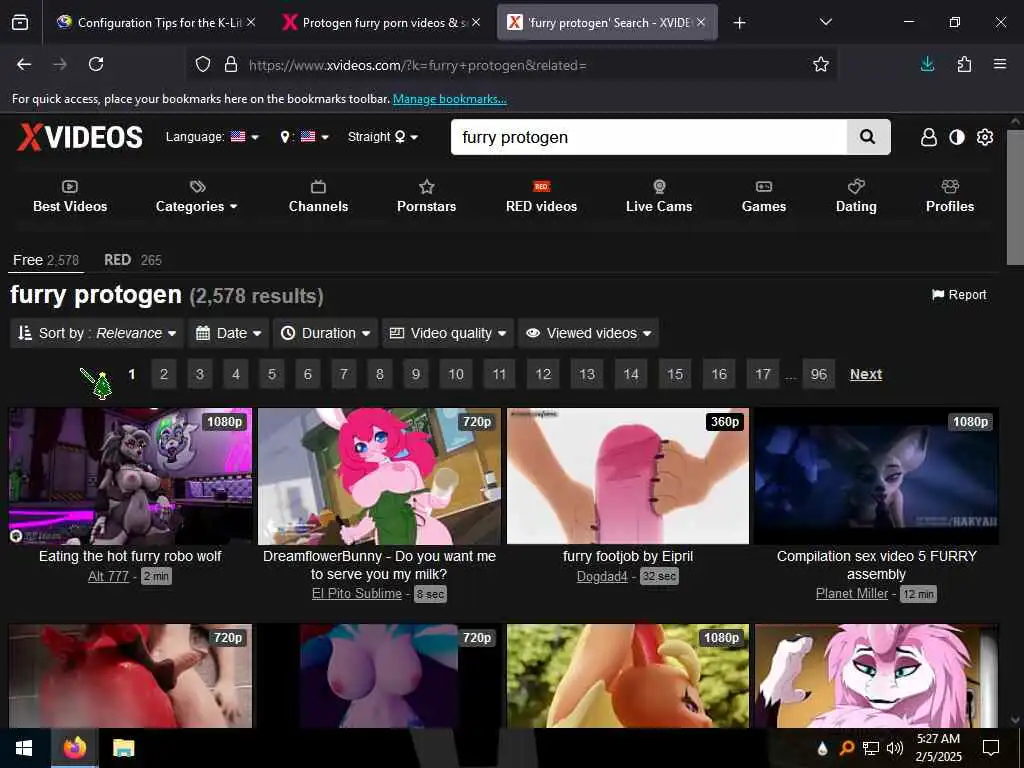Click the browser address bar URL
The width and height of the screenshot is (1024, 768).
(x=417, y=65)
